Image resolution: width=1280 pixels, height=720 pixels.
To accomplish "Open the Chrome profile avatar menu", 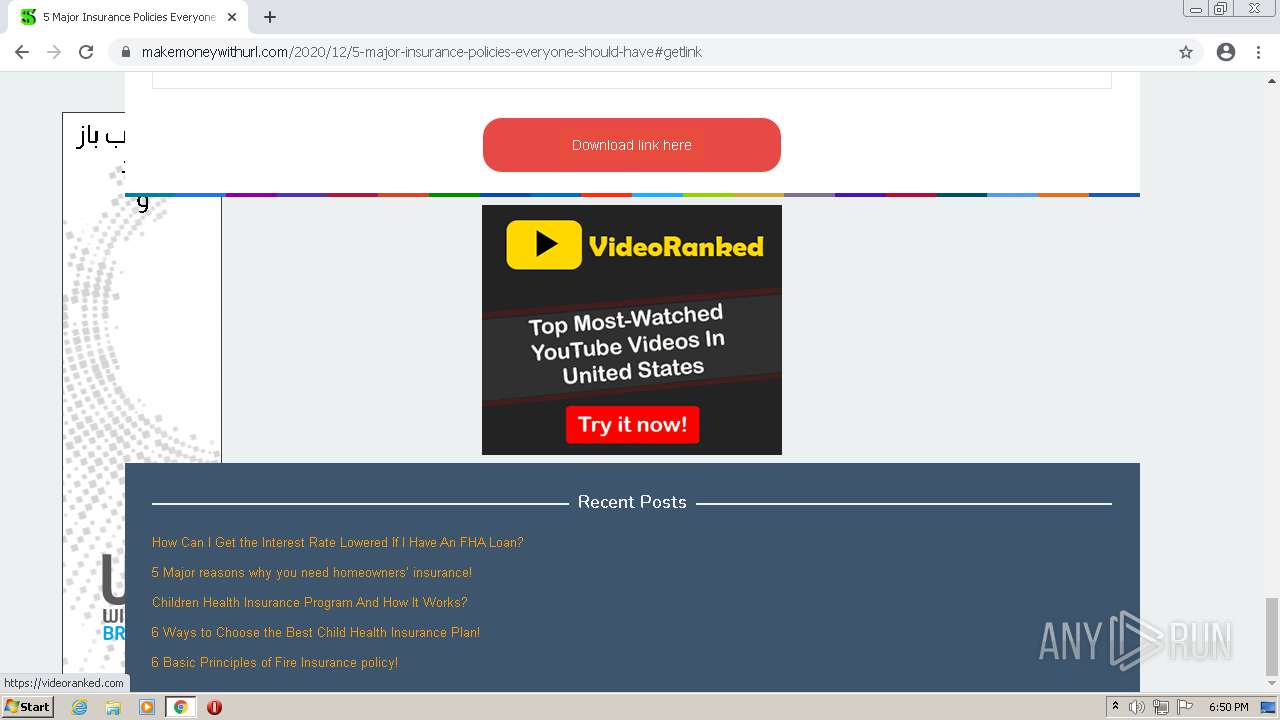I will pos(1226,52).
